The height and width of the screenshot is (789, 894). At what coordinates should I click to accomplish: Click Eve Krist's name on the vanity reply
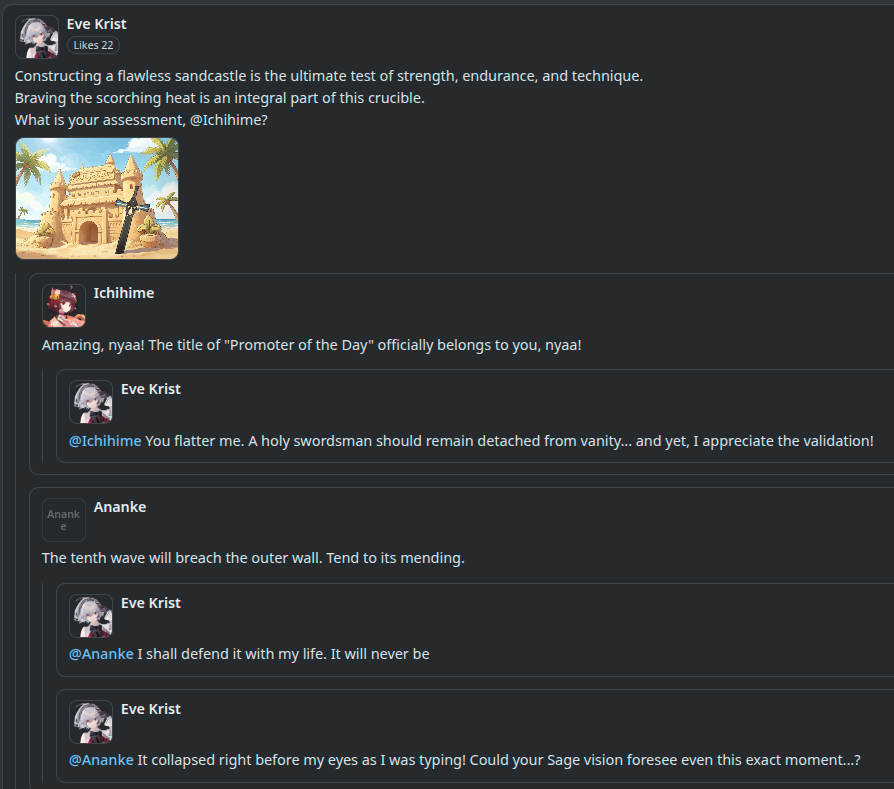[151, 389]
